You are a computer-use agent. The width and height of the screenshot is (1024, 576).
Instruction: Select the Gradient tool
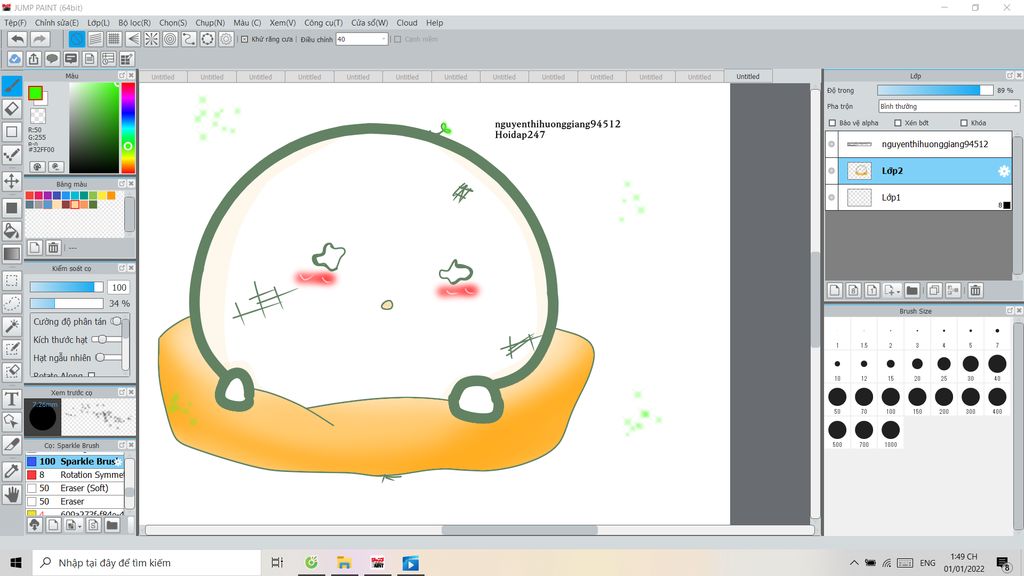coord(12,253)
